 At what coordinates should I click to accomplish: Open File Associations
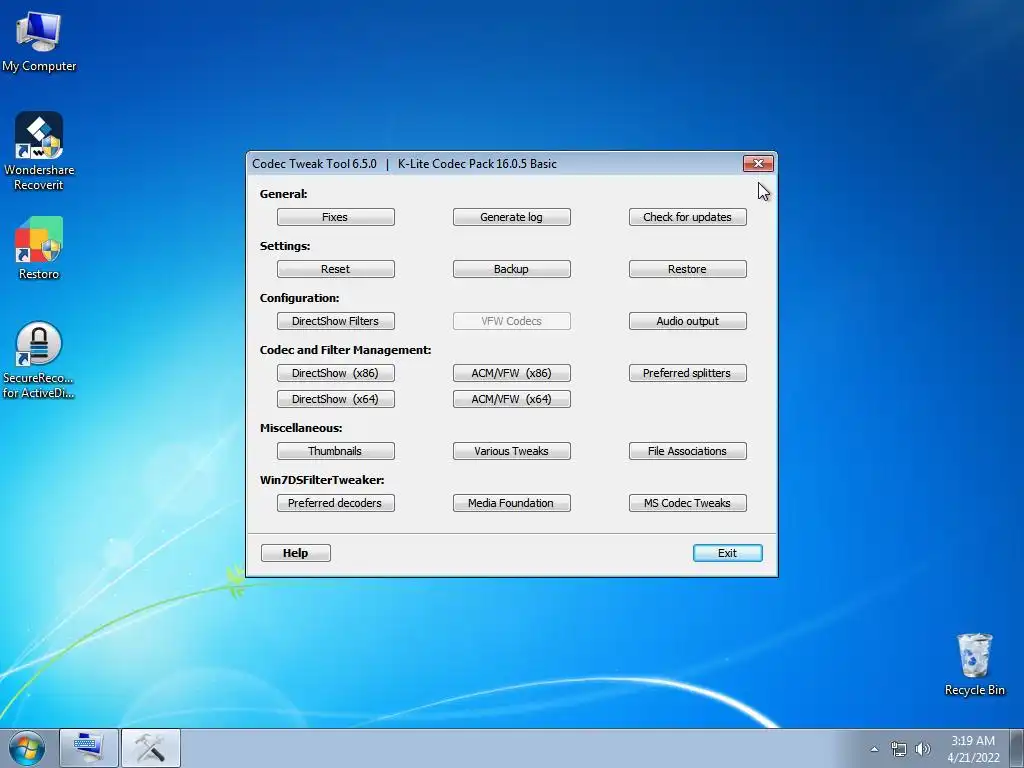click(688, 451)
